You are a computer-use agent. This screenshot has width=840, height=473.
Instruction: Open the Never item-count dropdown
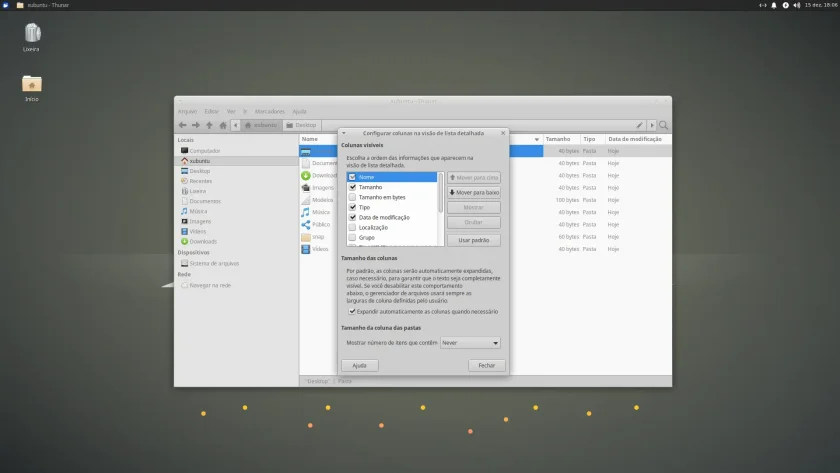[470, 343]
